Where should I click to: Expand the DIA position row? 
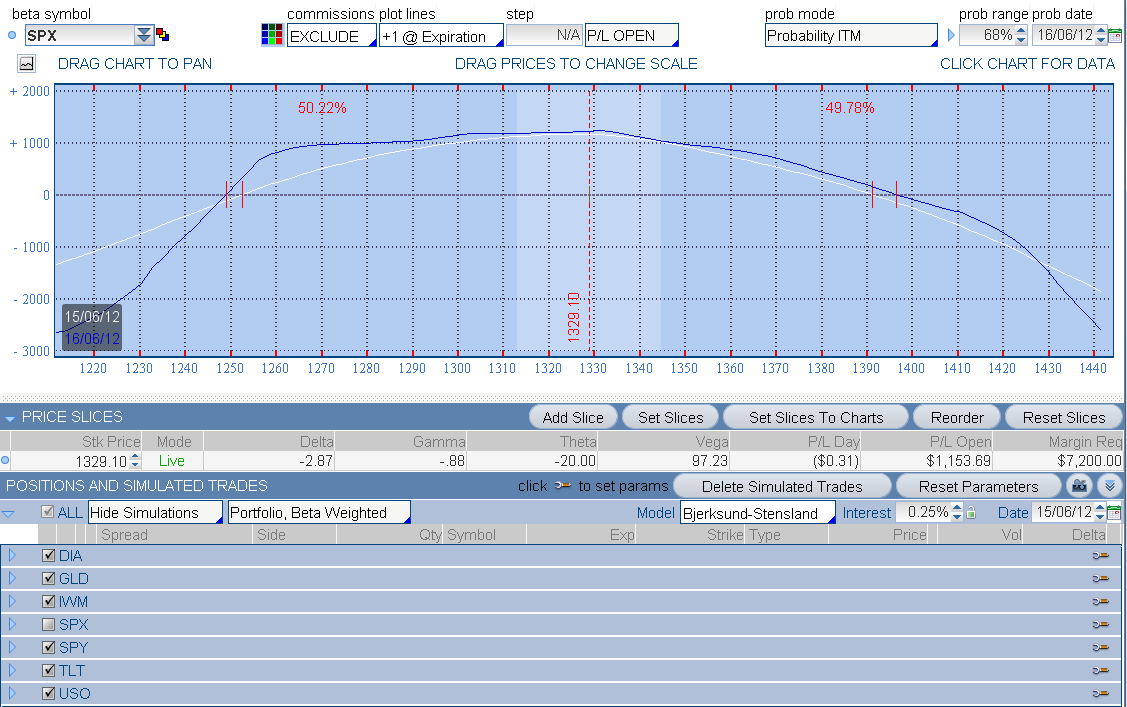coord(12,555)
